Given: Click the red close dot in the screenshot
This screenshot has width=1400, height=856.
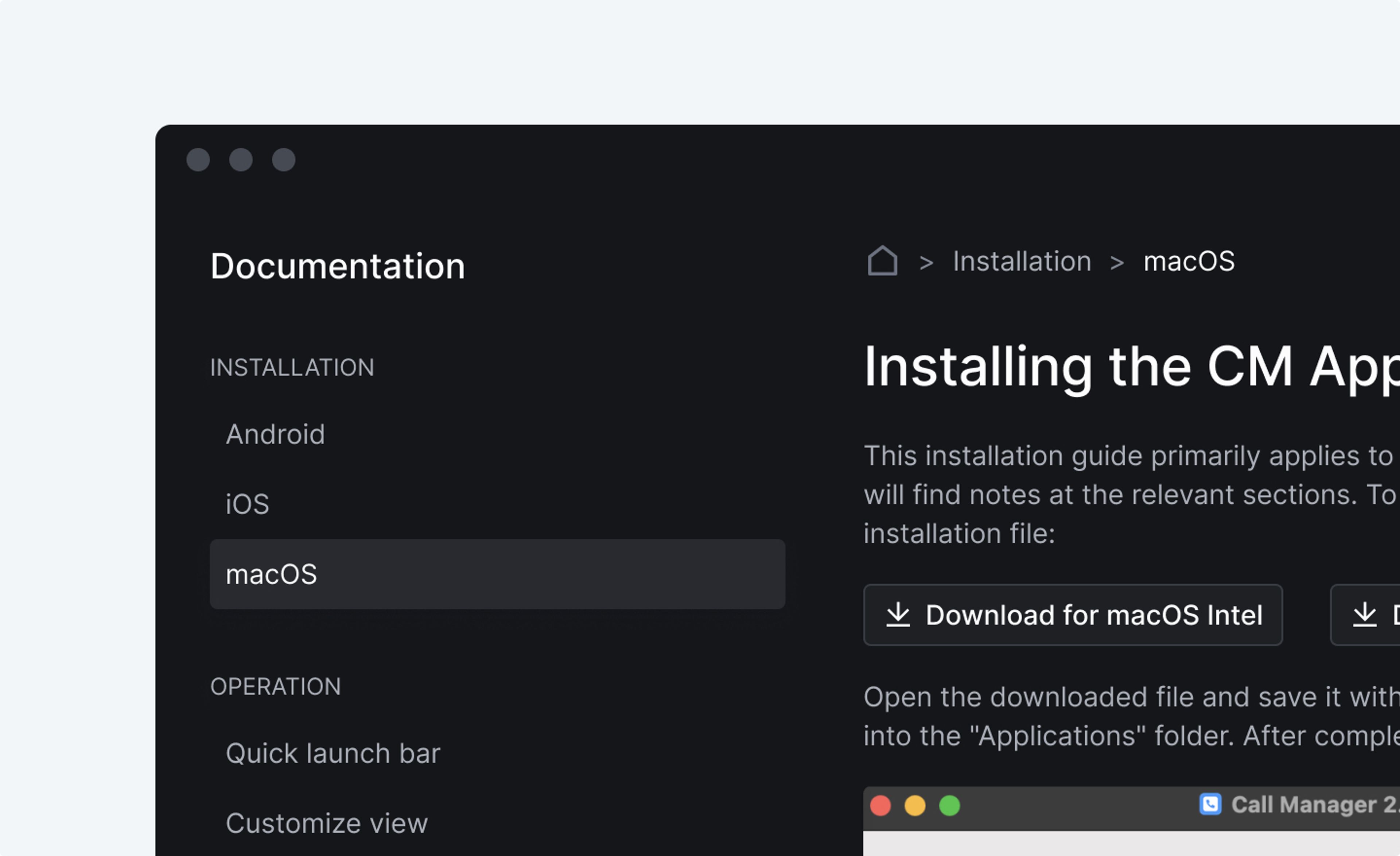Looking at the screenshot, I should pyautogui.click(x=881, y=805).
